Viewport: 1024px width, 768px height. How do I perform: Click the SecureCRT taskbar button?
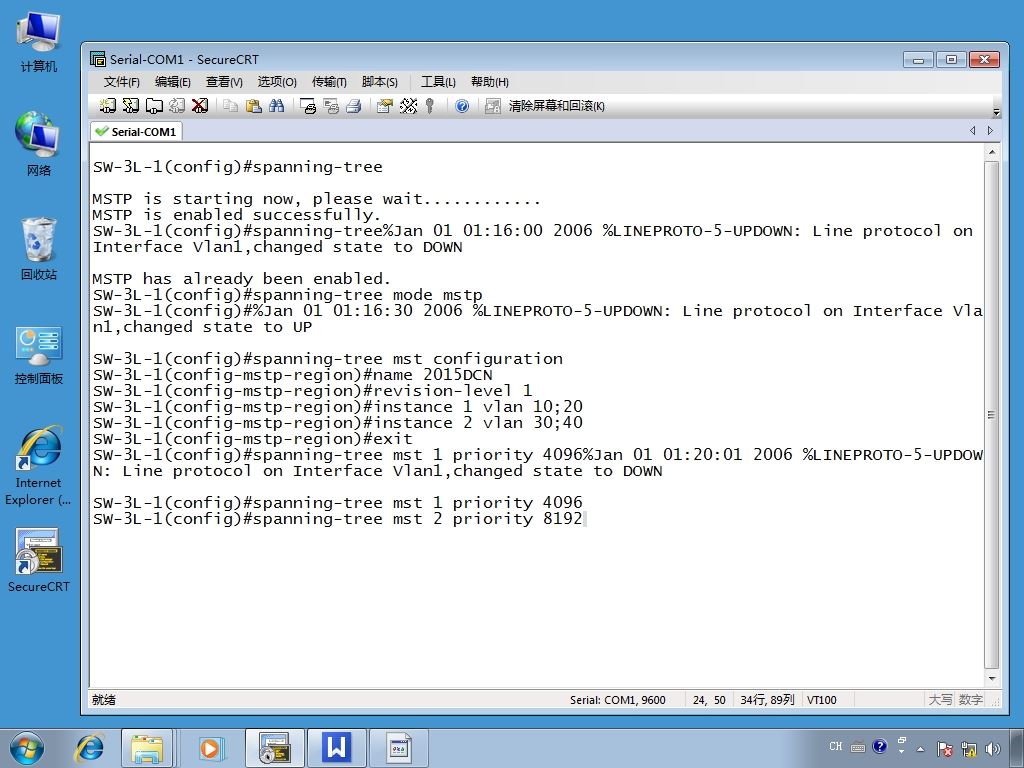[274, 748]
